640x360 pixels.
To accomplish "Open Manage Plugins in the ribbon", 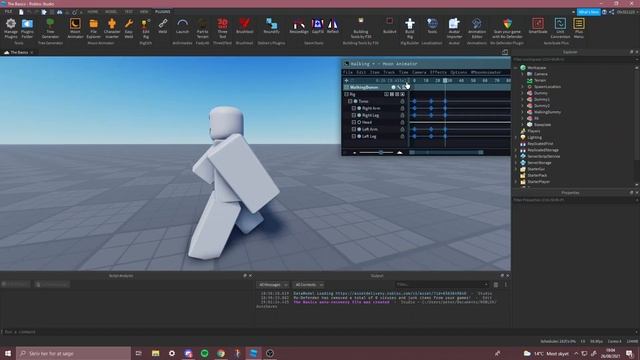I will pyautogui.click(x=11, y=28).
